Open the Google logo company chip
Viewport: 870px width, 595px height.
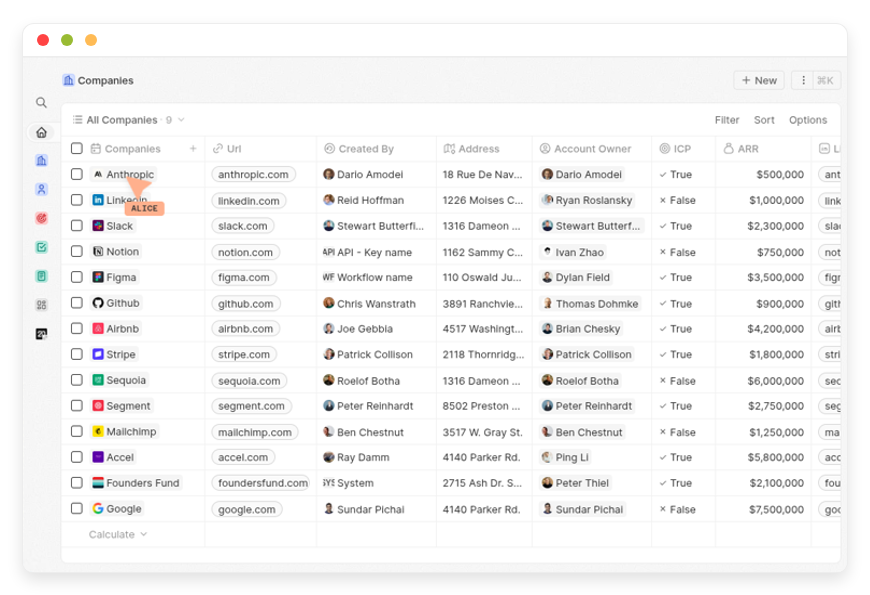click(117, 508)
